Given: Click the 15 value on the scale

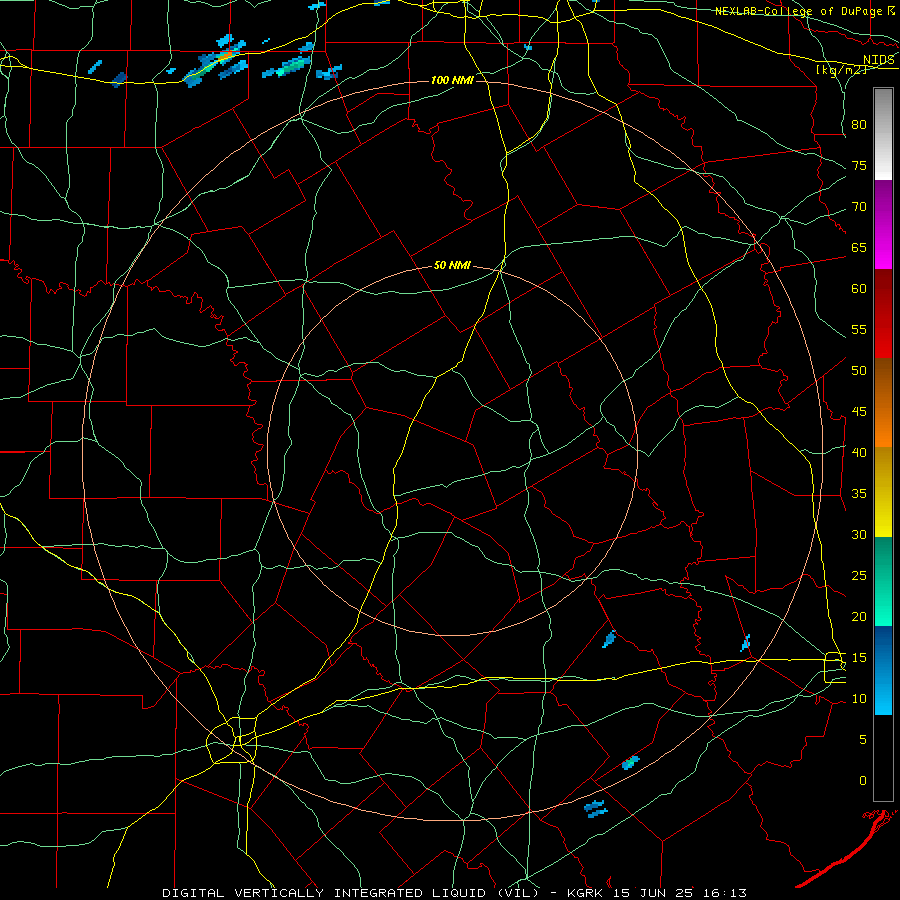Looking at the screenshot, I should [x=859, y=658].
